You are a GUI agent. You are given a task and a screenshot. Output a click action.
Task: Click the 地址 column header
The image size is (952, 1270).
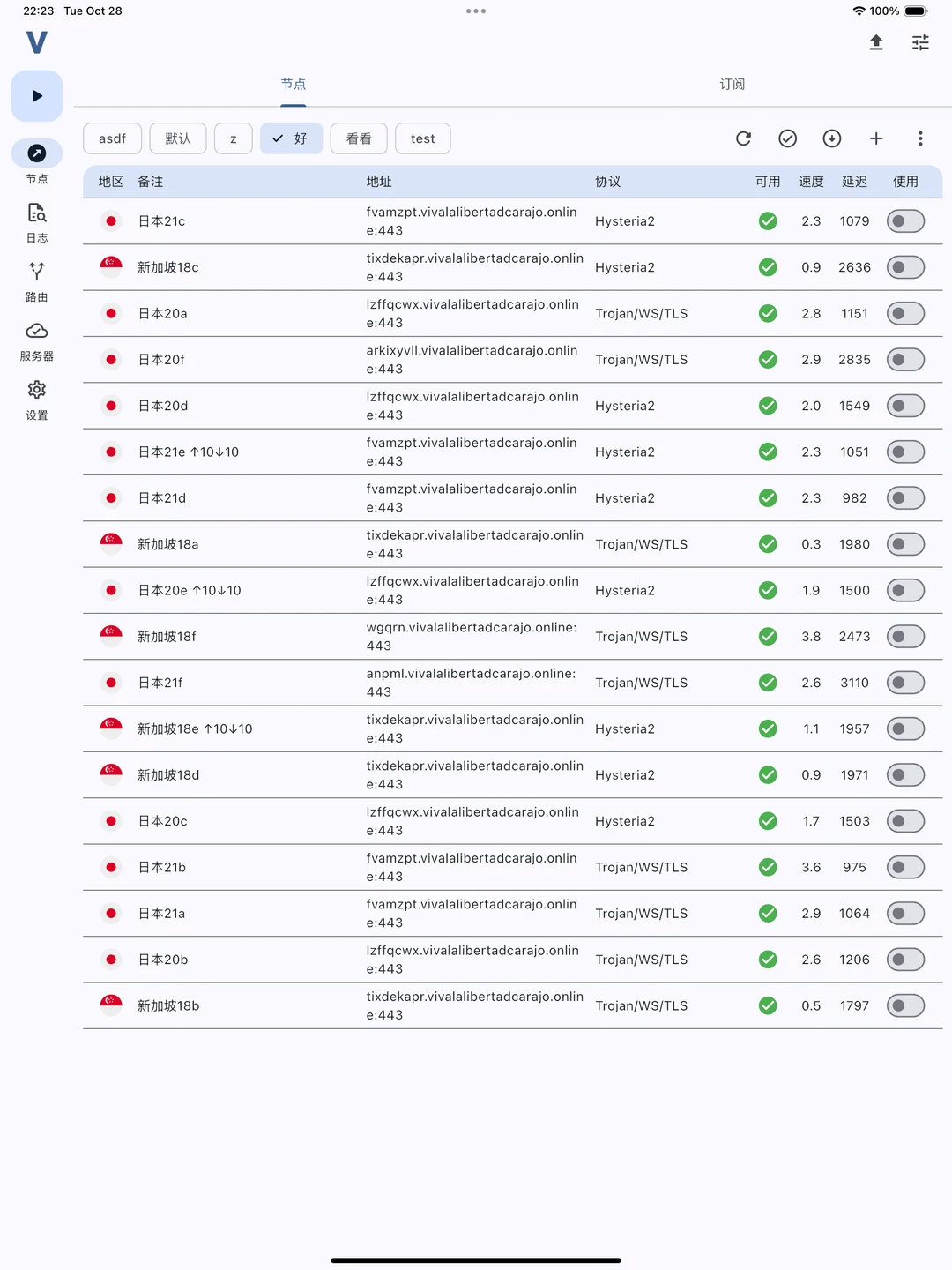pyautogui.click(x=379, y=182)
